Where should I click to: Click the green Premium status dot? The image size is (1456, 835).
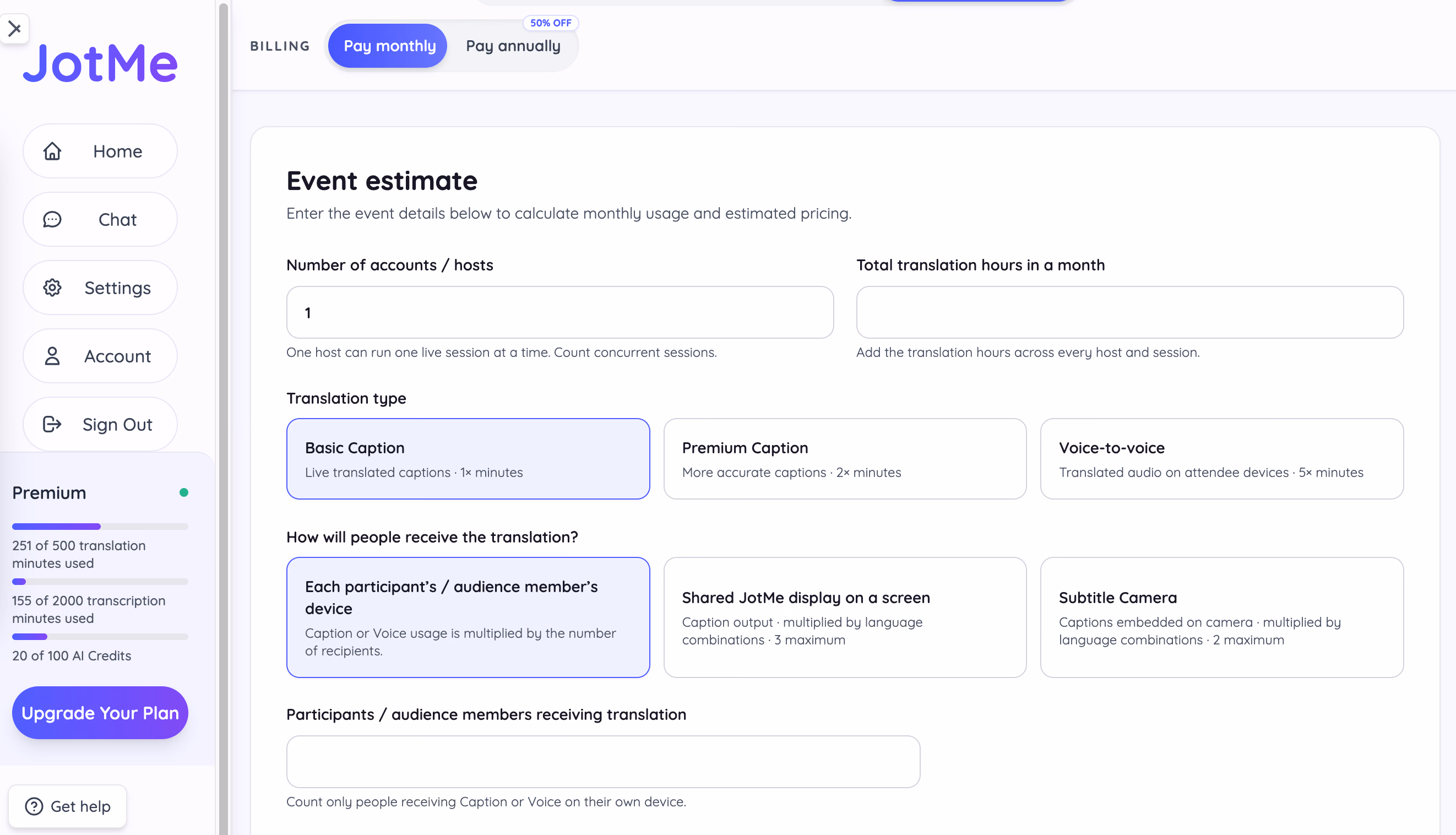184,492
